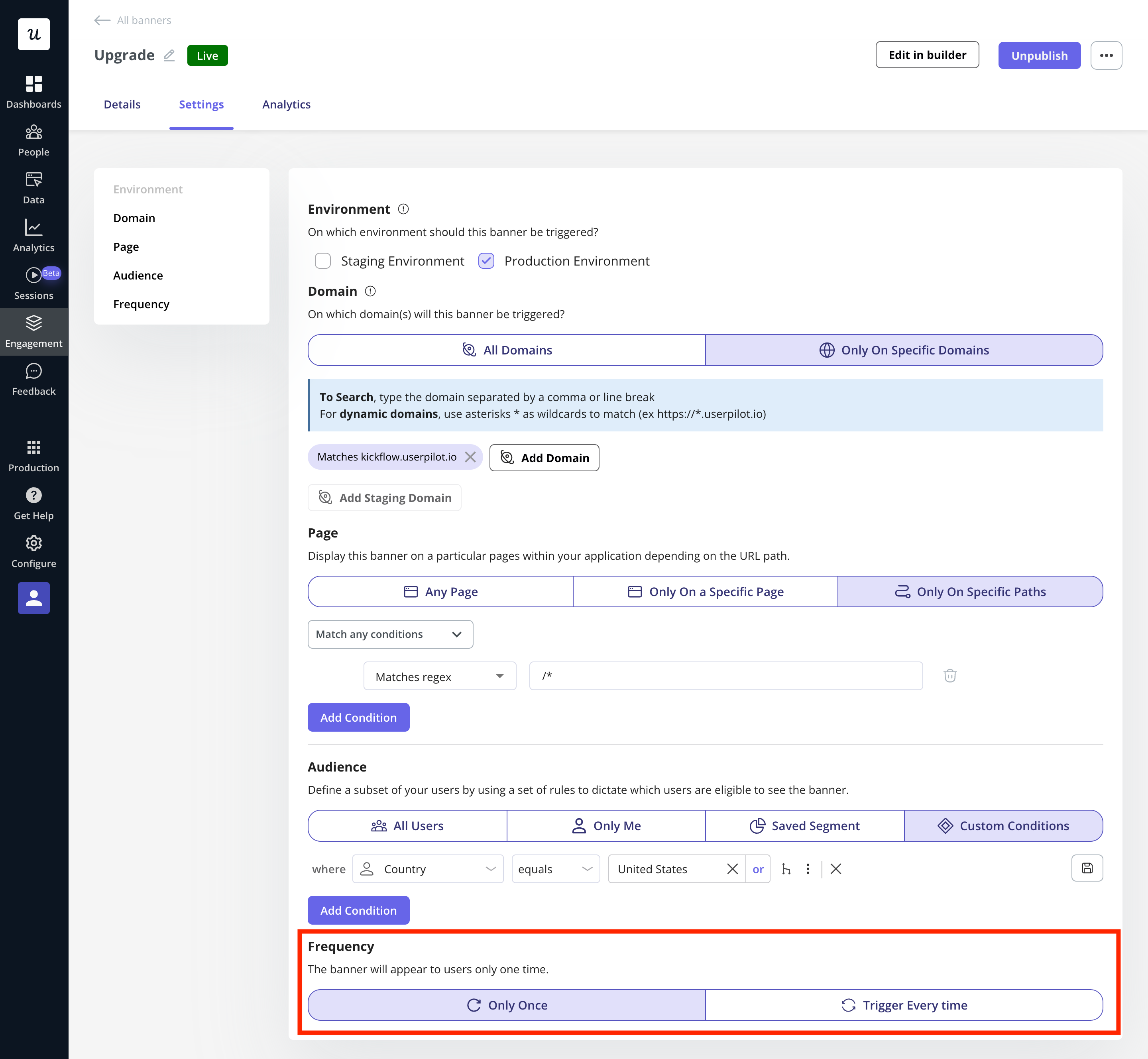1148x1059 pixels.
Task: Open the Sessions section in sidebar
Action: [x=34, y=283]
